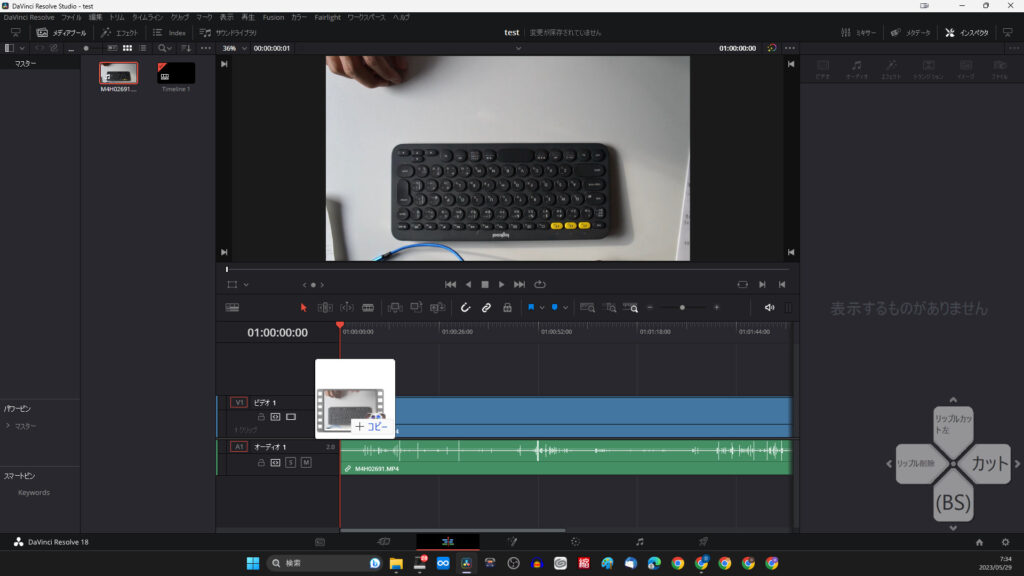Click the Insert Clip icon

[395, 308]
